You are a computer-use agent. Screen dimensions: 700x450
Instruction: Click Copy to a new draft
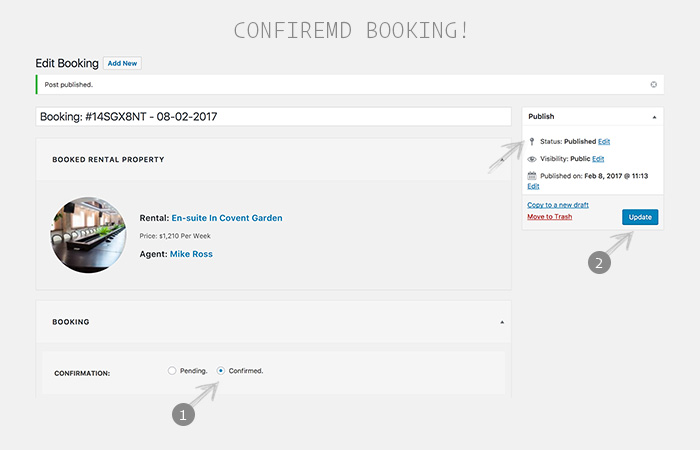point(558,205)
